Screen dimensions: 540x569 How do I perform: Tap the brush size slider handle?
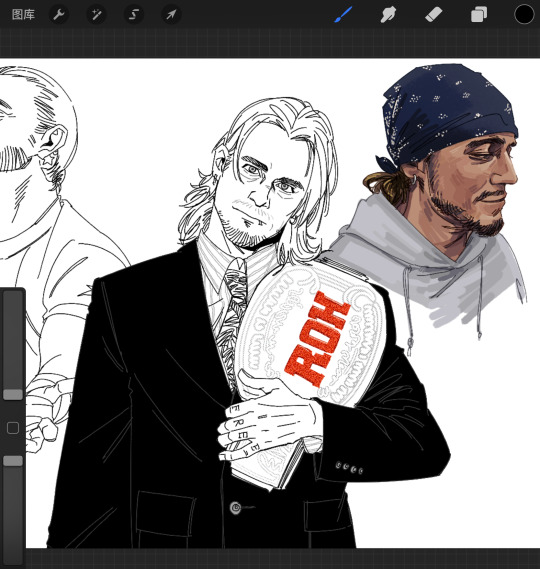[13, 394]
